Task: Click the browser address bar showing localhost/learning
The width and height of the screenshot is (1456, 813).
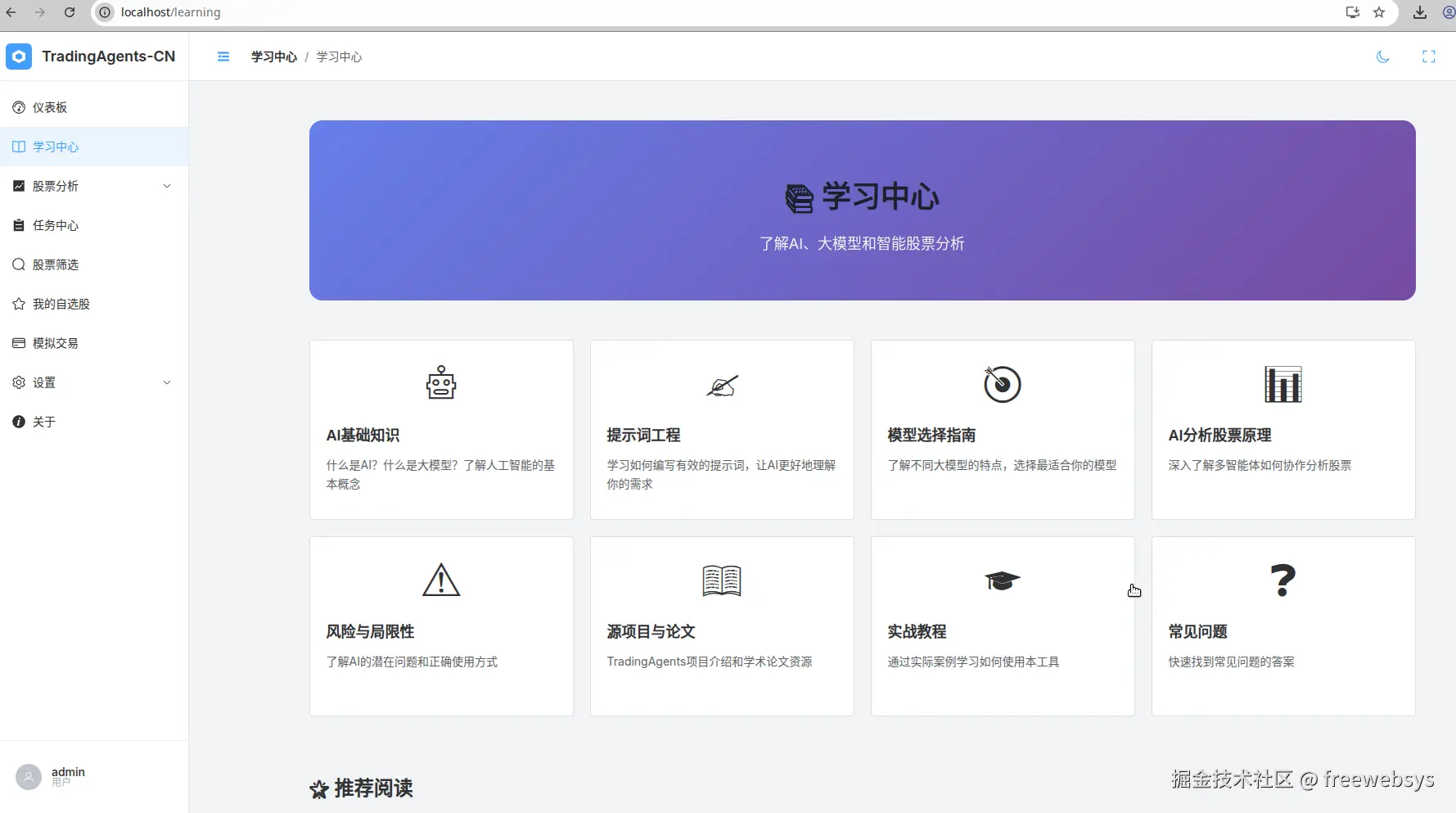Action: (170, 12)
